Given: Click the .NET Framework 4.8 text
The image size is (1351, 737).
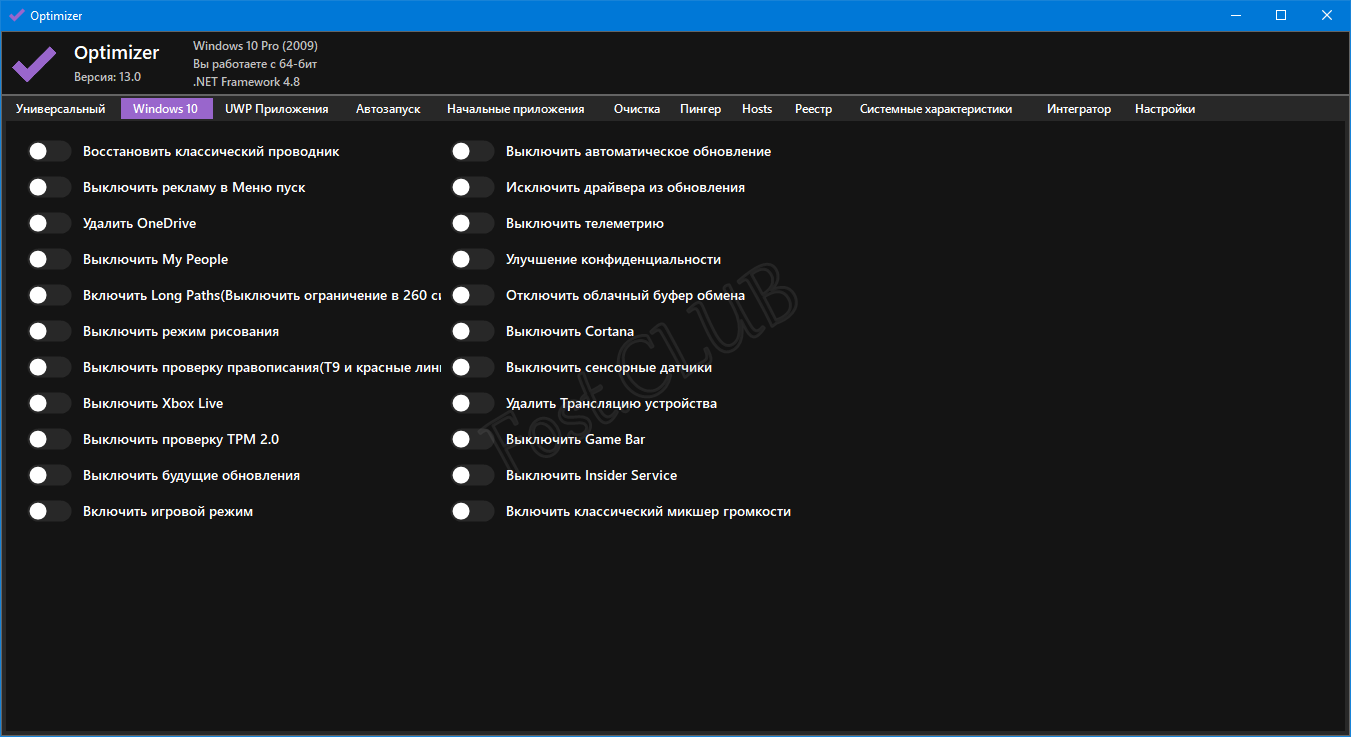Looking at the screenshot, I should [x=246, y=82].
